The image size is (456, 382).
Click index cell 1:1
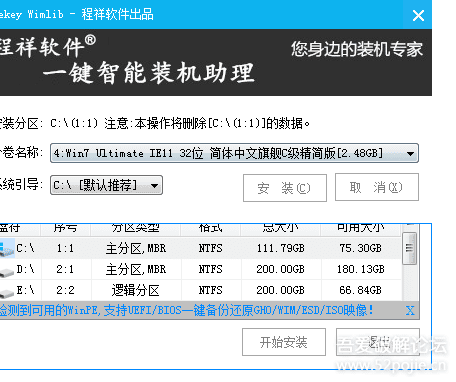pyautogui.click(x=65, y=248)
